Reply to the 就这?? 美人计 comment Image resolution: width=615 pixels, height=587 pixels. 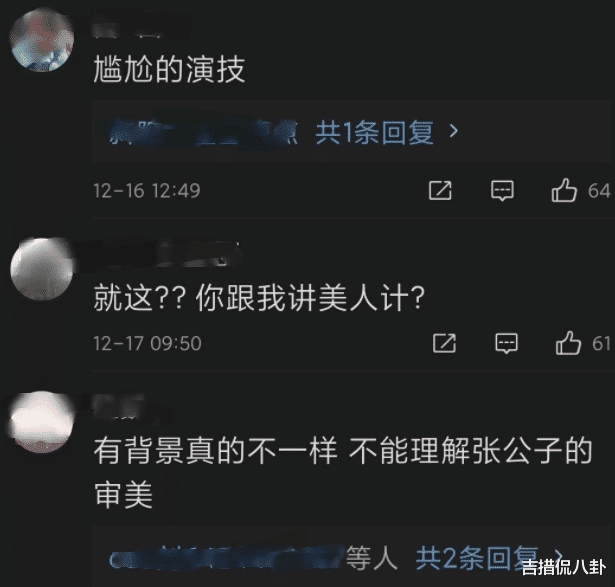coord(506,343)
